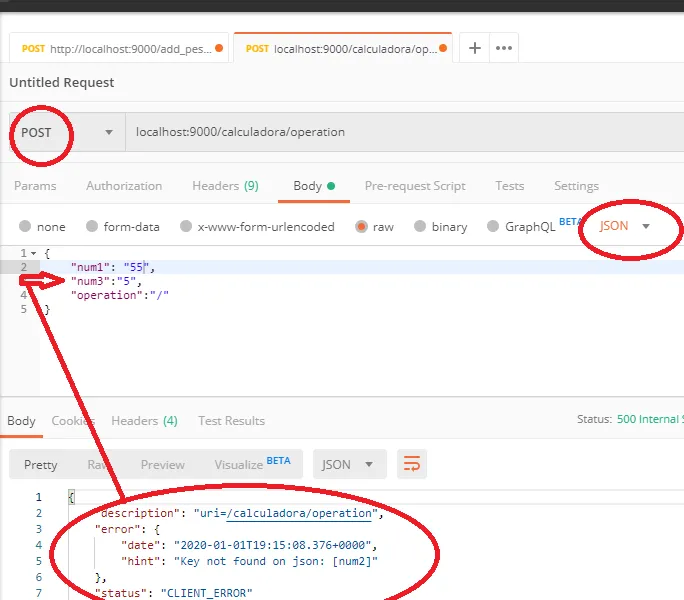This screenshot has width=684, height=600.
Task: Click the "status": "CLIENT_ERROR" response line
Action: 174,593
